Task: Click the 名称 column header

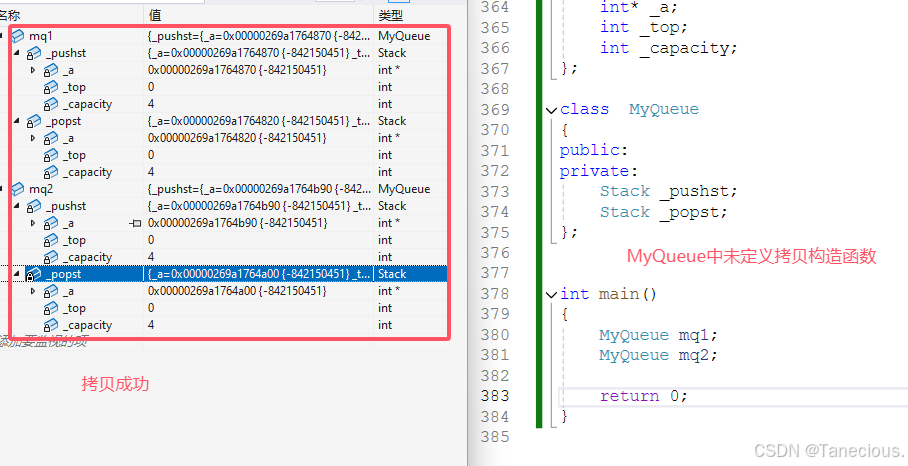Action: click(12, 15)
